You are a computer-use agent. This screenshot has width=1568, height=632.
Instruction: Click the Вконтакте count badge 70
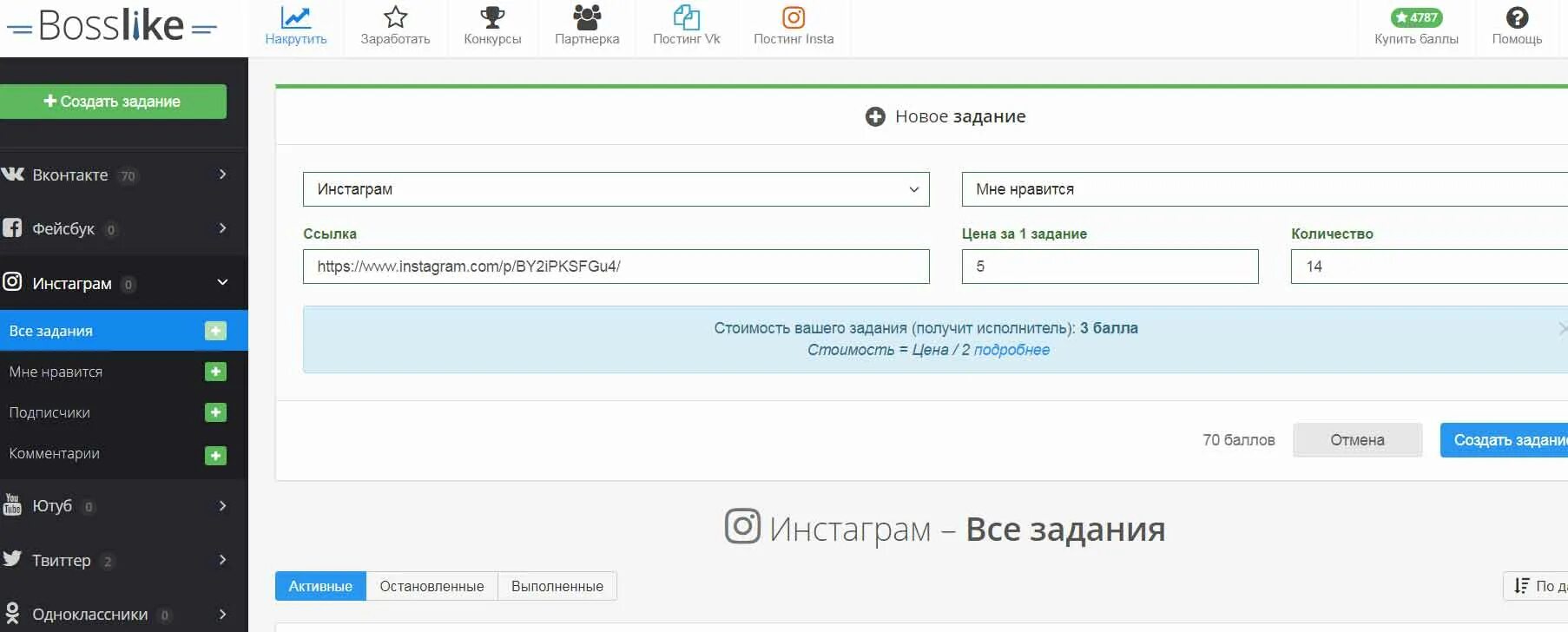pyautogui.click(x=128, y=176)
